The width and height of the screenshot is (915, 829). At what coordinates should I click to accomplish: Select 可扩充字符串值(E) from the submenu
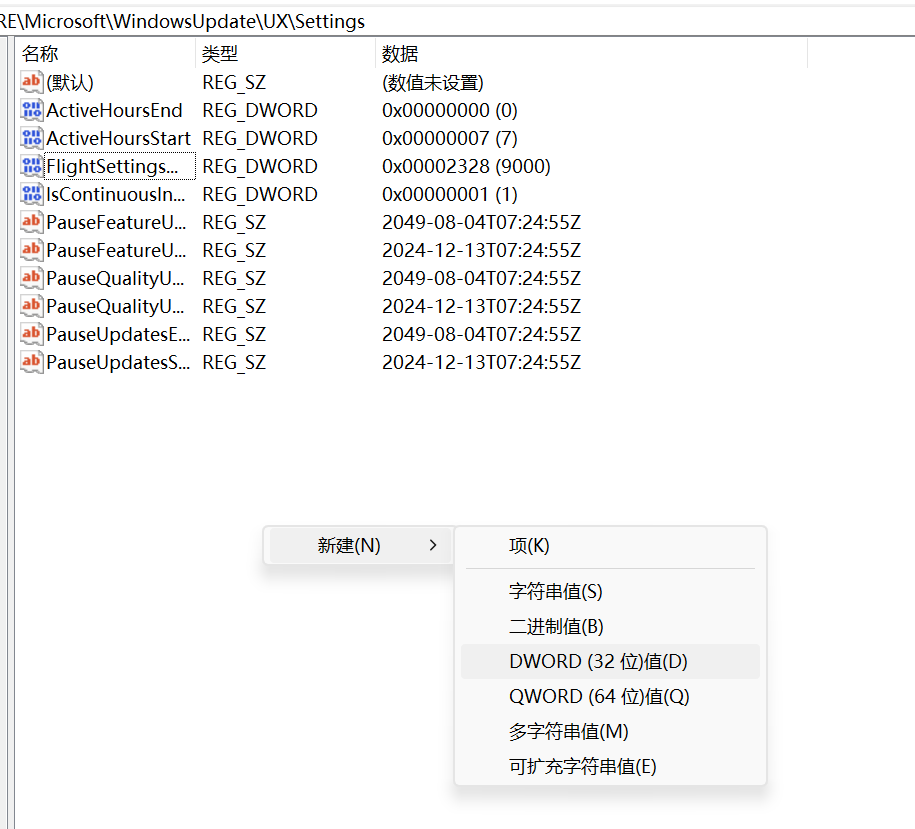610,767
